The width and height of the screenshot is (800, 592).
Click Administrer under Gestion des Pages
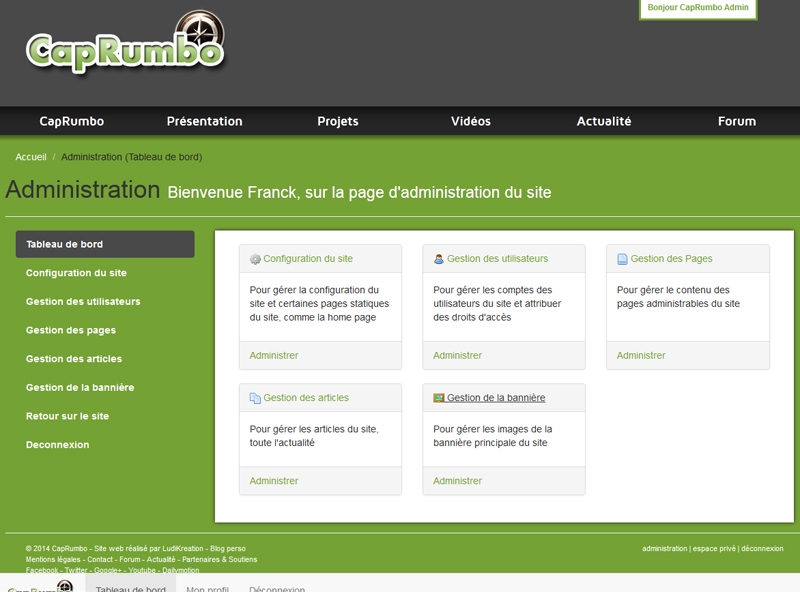(x=641, y=356)
